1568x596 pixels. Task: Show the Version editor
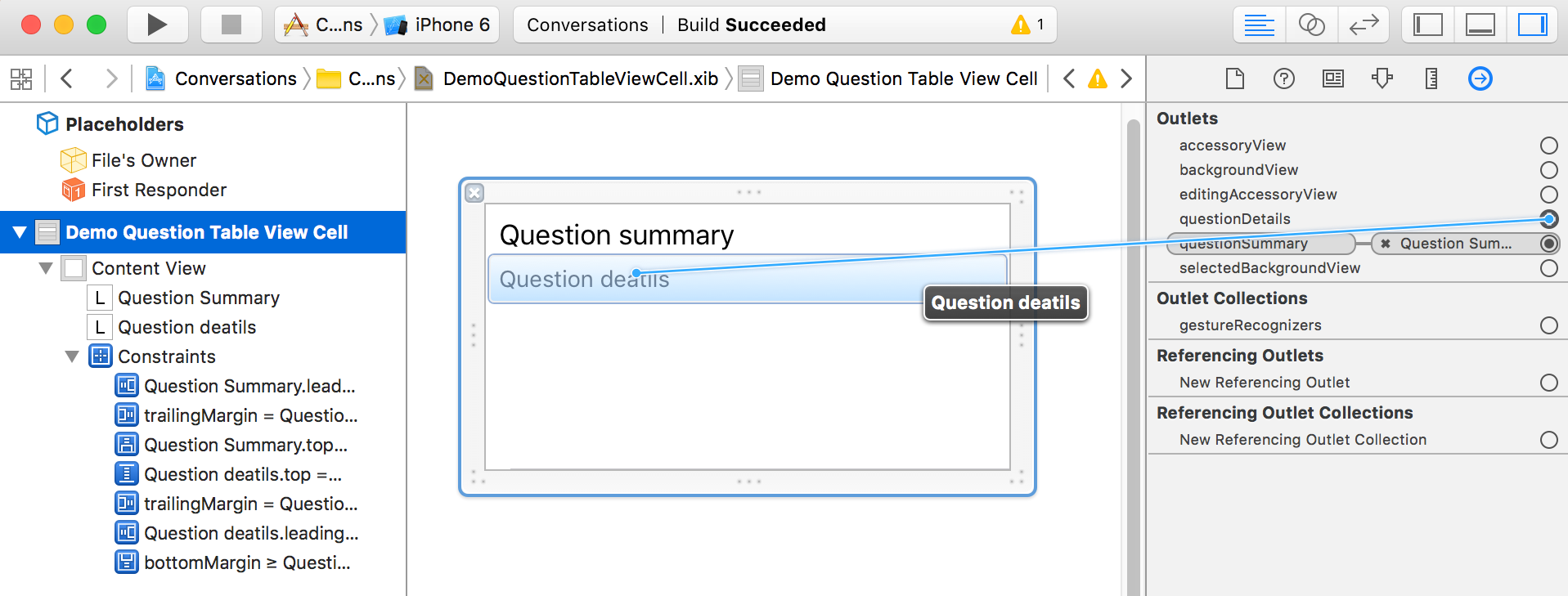point(1364,25)
